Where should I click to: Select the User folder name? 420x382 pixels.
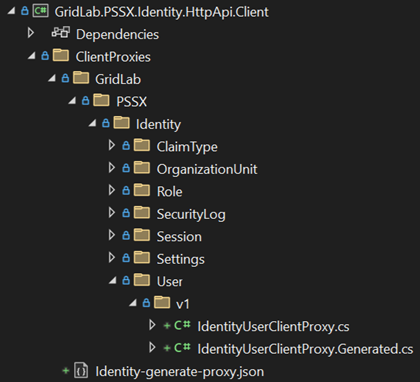[170, 282]
